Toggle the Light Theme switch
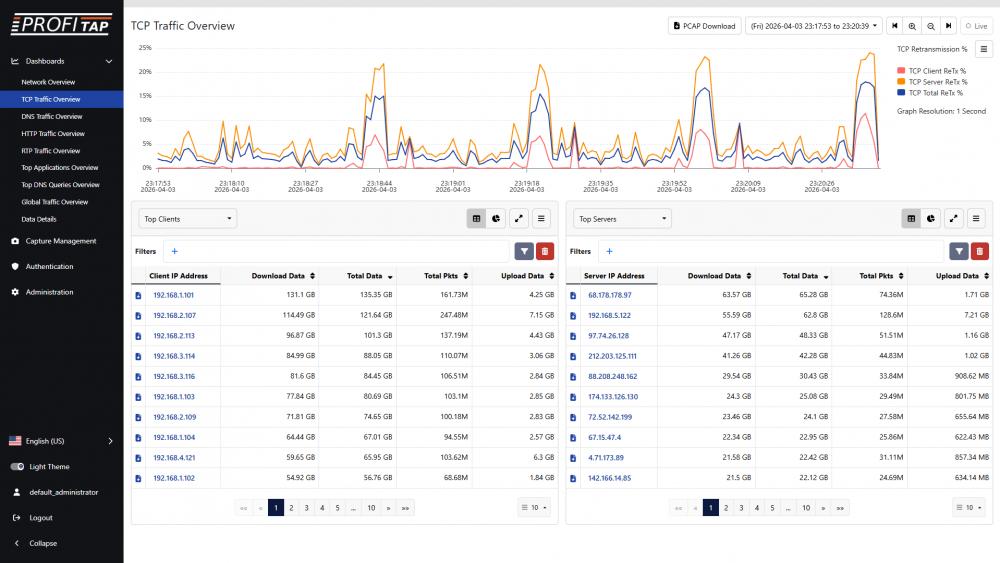Viewport: 1000px width, 563px height. 17,467
